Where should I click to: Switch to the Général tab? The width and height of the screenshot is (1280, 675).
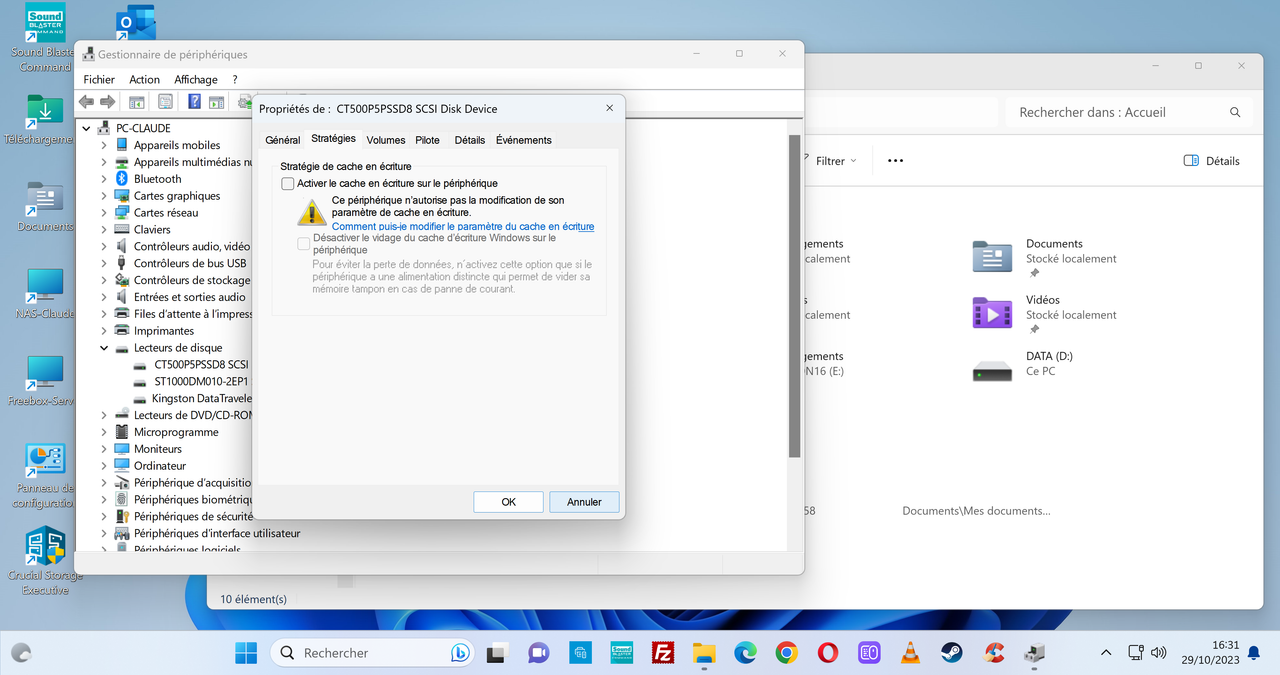click(x=283, y=140)
